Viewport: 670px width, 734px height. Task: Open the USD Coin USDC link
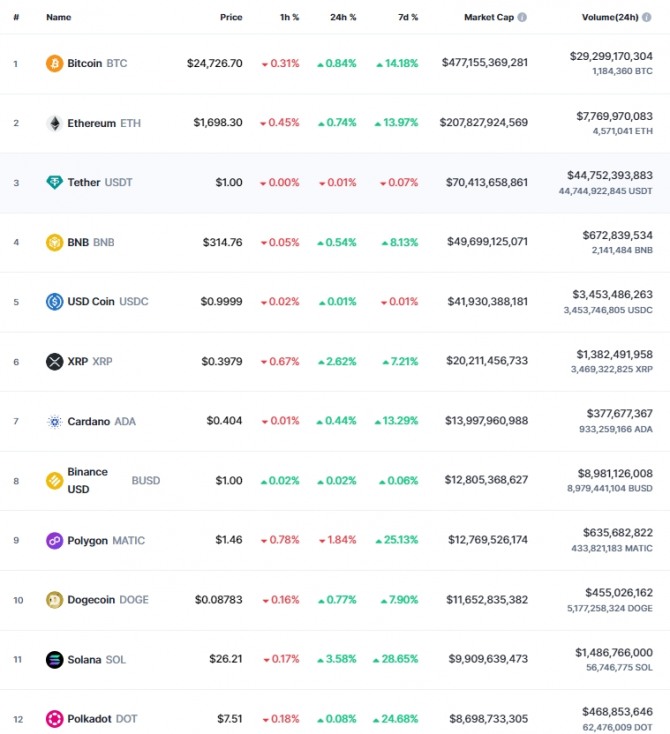point(108,301)
